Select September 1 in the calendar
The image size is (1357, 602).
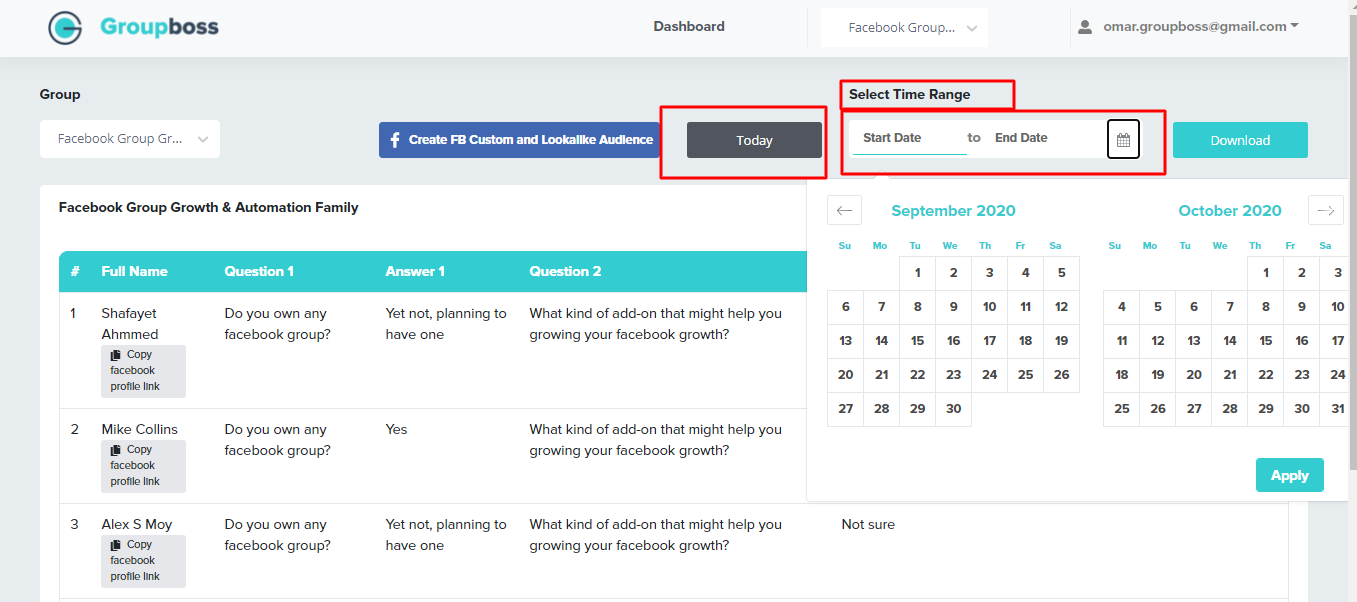pos(917,273)
